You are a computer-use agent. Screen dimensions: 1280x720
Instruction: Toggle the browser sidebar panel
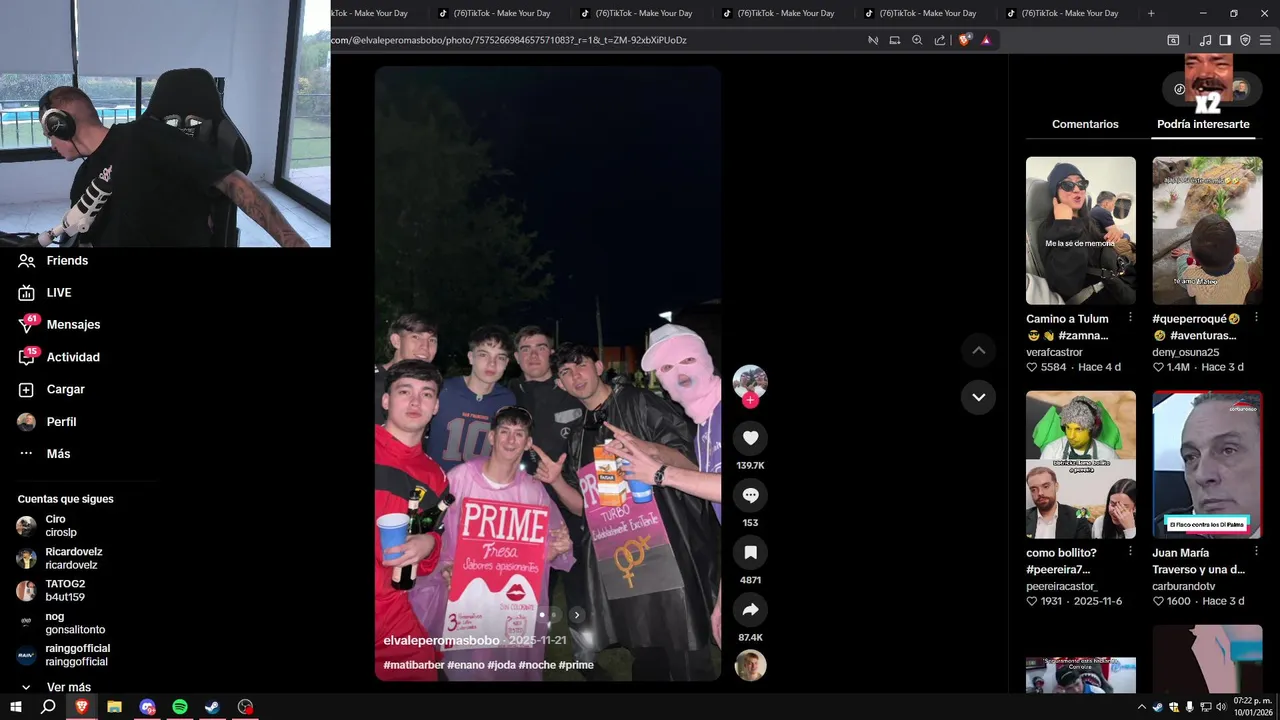pos(1225,40)
